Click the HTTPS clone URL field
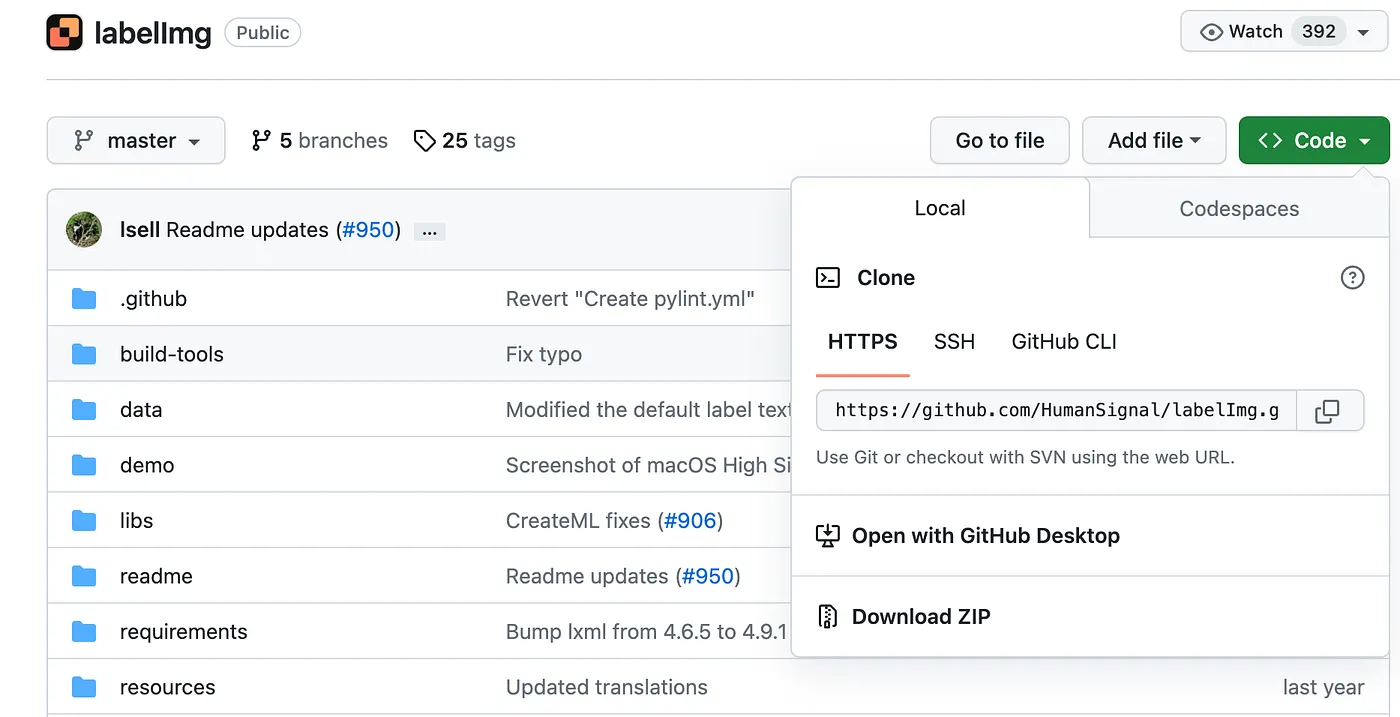 pos(1056,411)
